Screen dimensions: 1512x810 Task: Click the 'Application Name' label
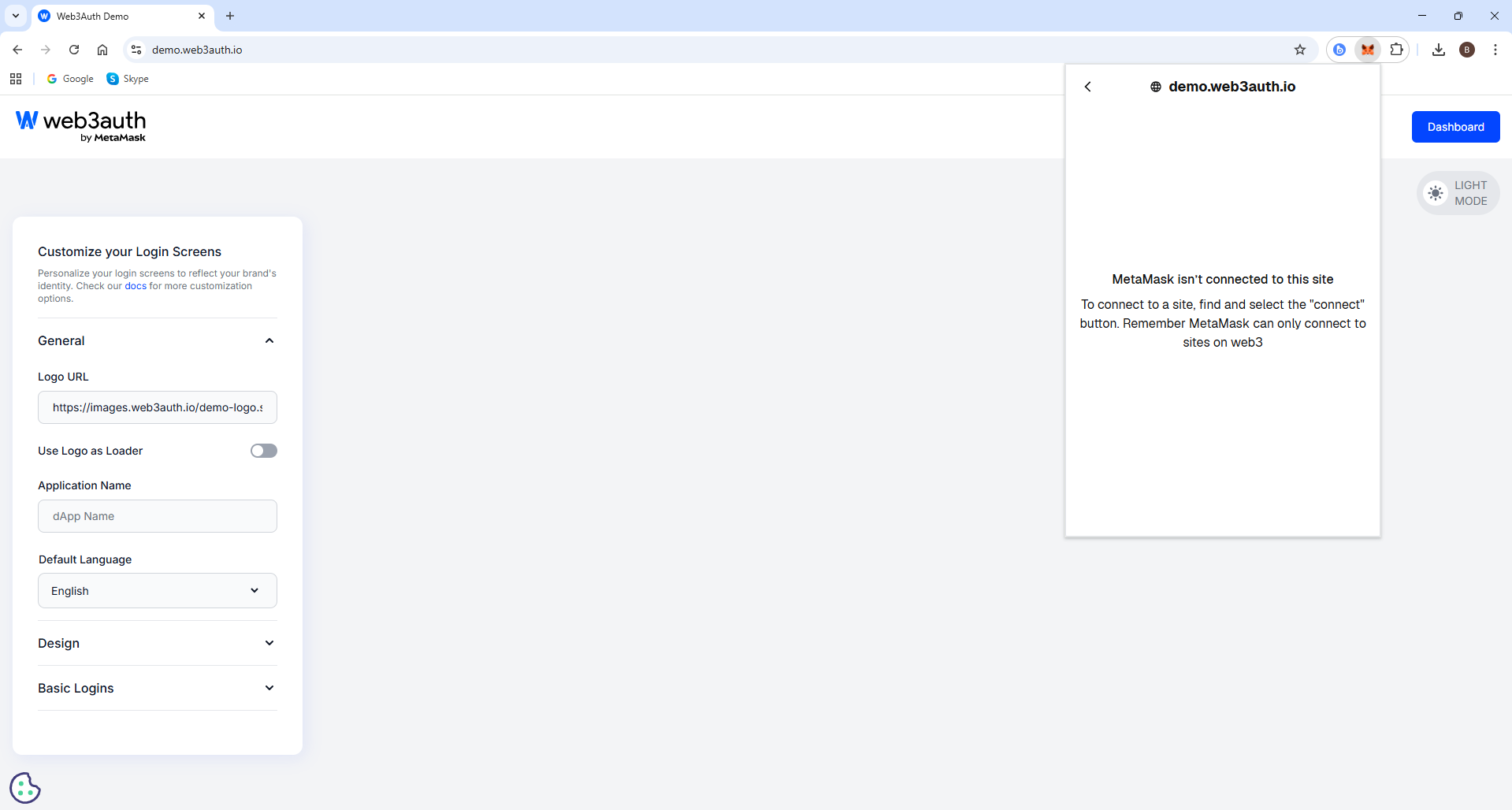pos(84,485)
